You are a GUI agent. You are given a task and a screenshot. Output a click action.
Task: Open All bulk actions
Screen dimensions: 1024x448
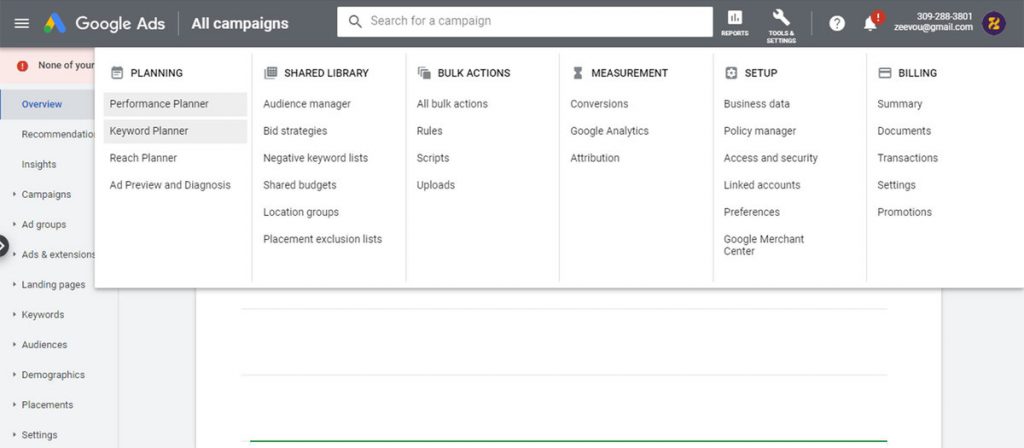pos(452,104)
